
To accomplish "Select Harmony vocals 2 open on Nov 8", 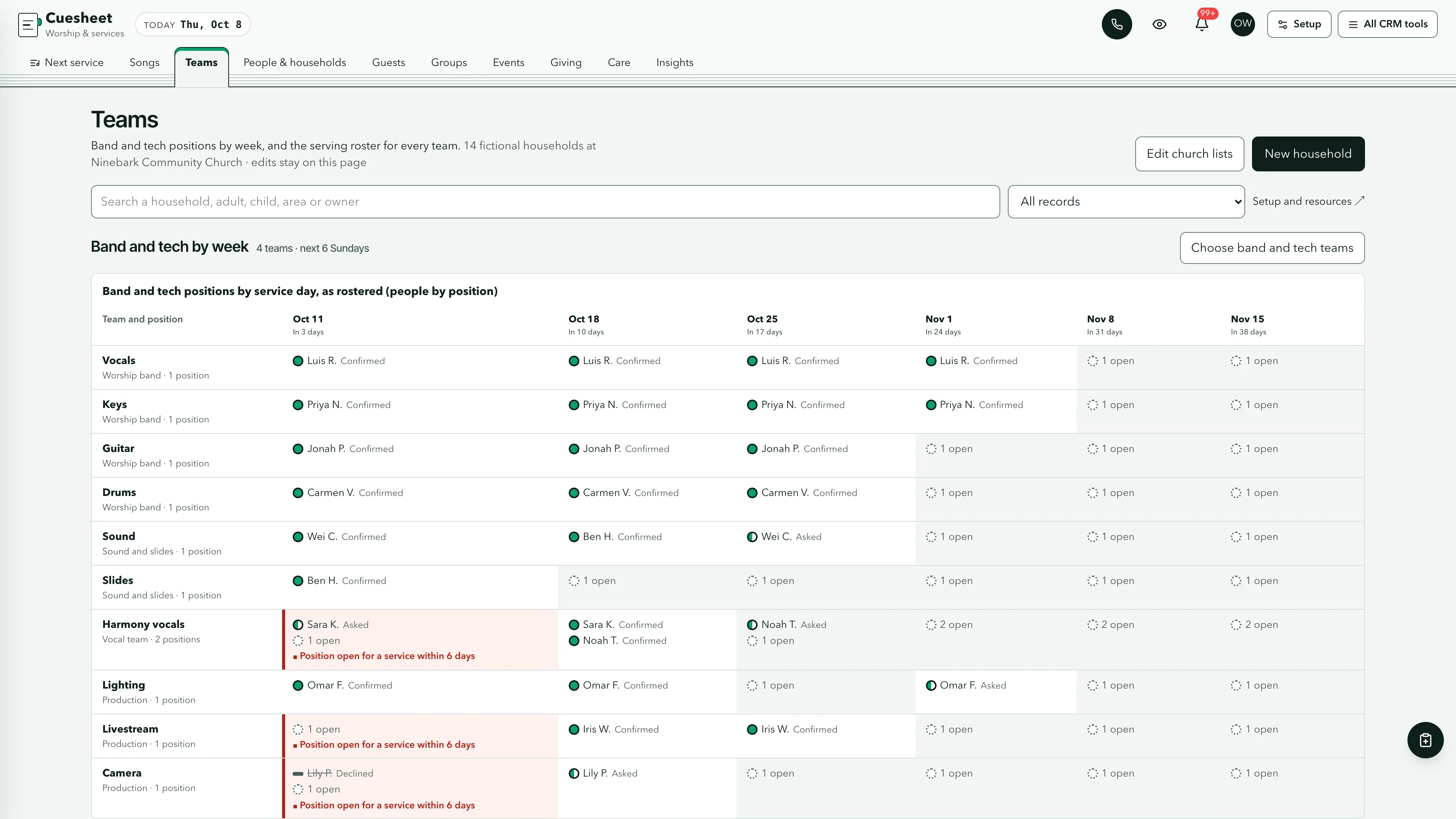I will (1110, 624).
